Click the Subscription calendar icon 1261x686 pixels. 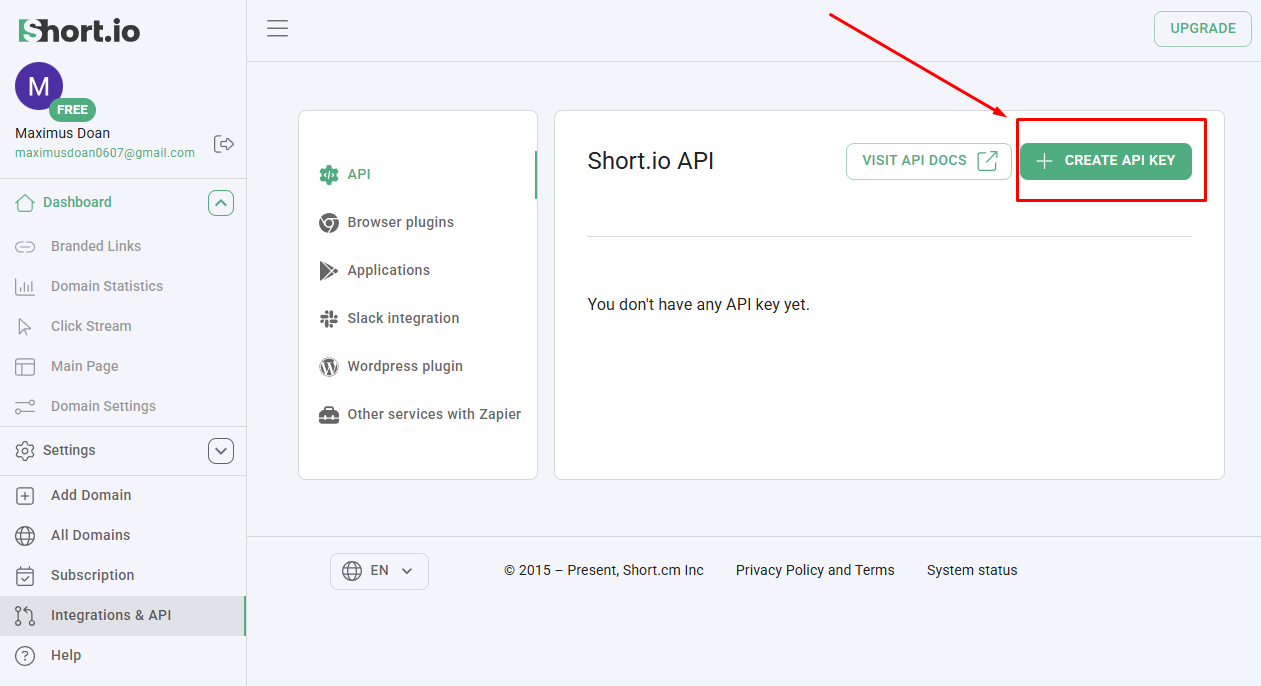(25, 575)
